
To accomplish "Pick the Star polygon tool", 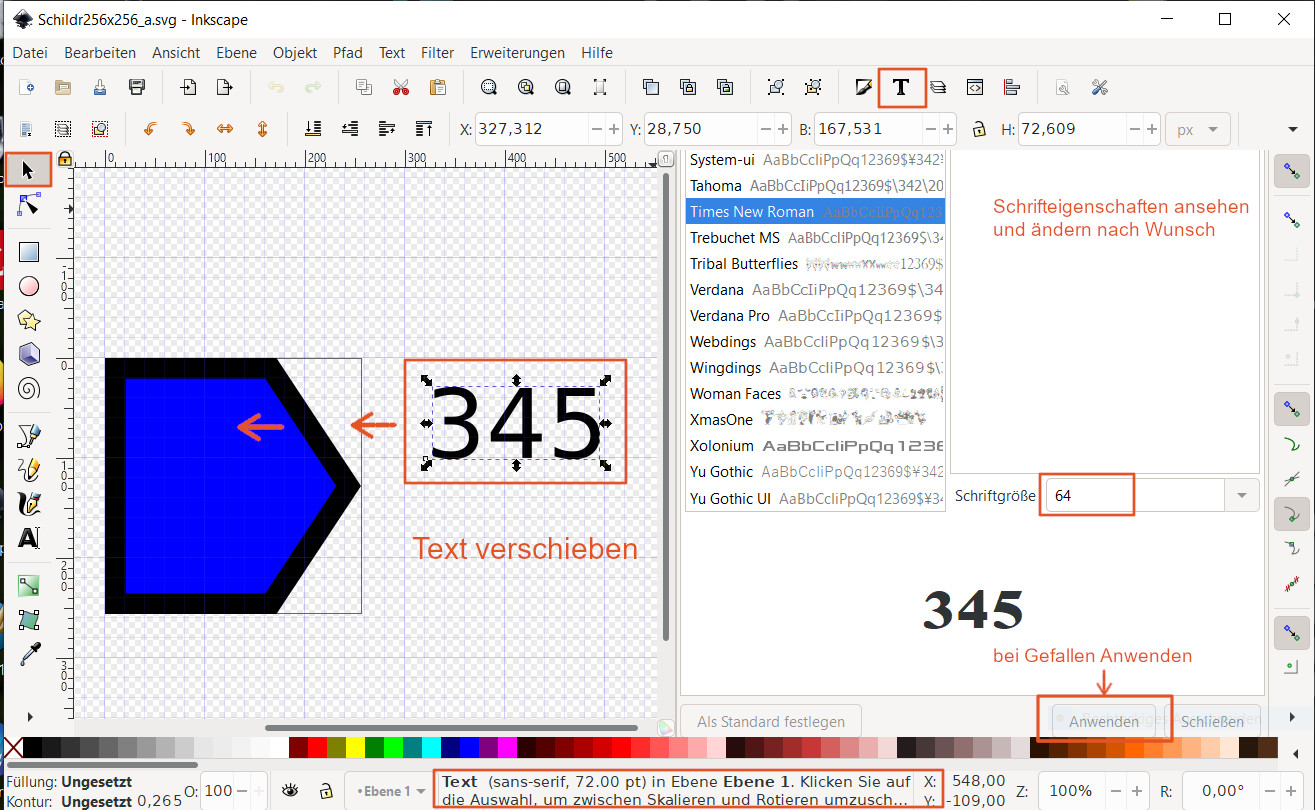I will (29, 320).
